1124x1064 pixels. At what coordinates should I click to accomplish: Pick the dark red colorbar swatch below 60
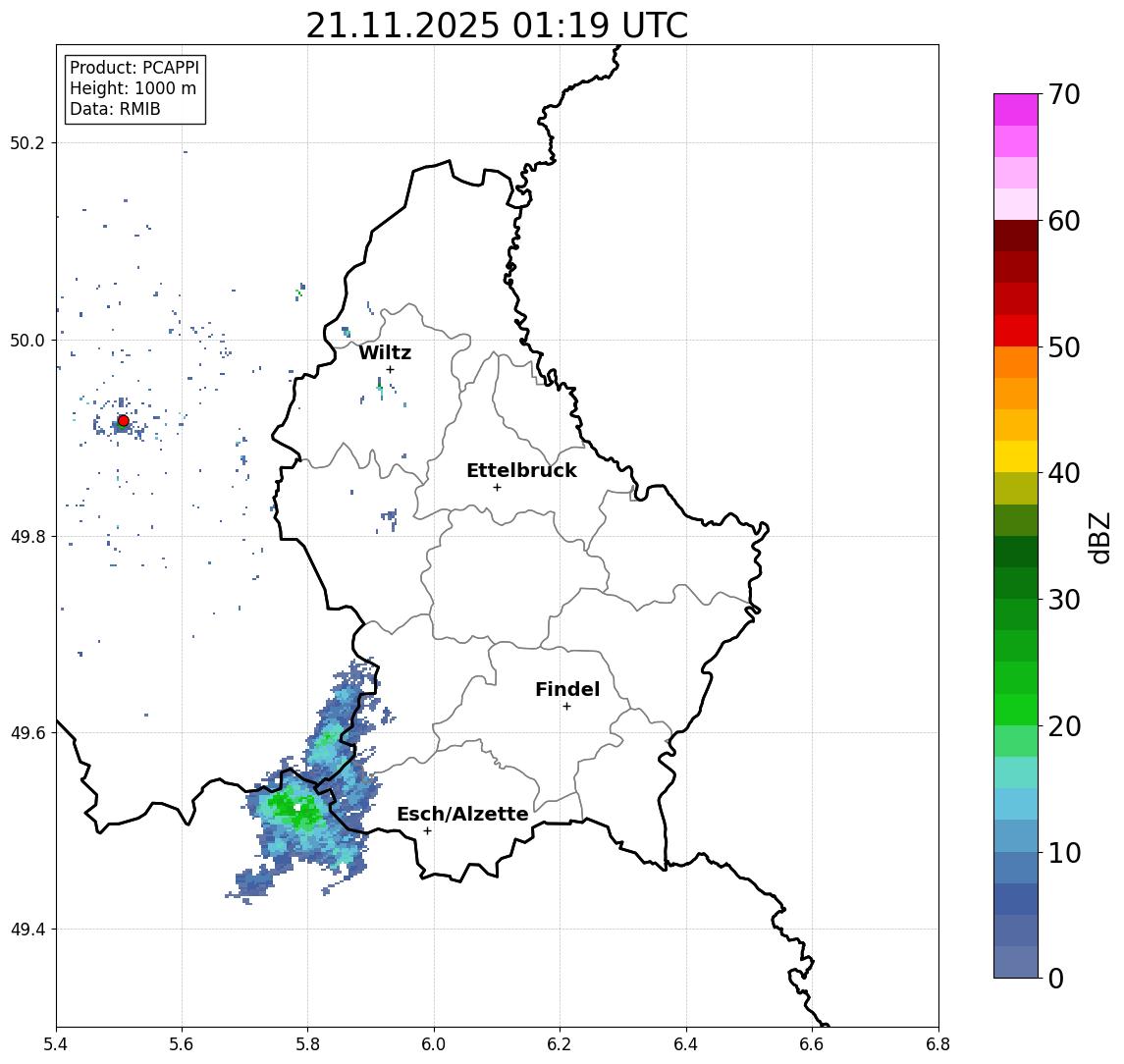pyautogui.click(x=1016, y=236)
